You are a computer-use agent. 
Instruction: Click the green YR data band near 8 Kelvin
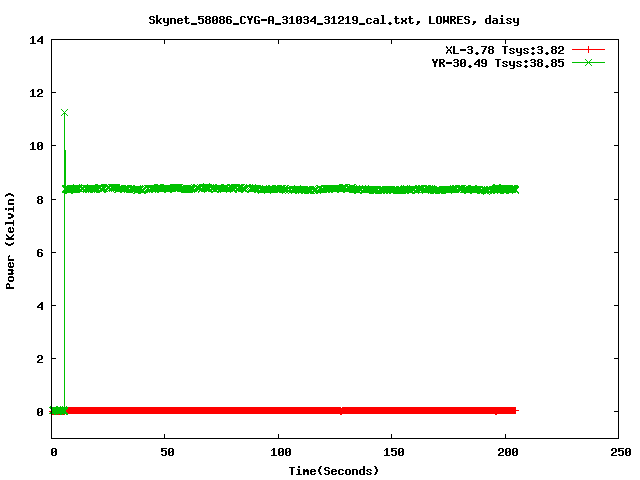291,189
